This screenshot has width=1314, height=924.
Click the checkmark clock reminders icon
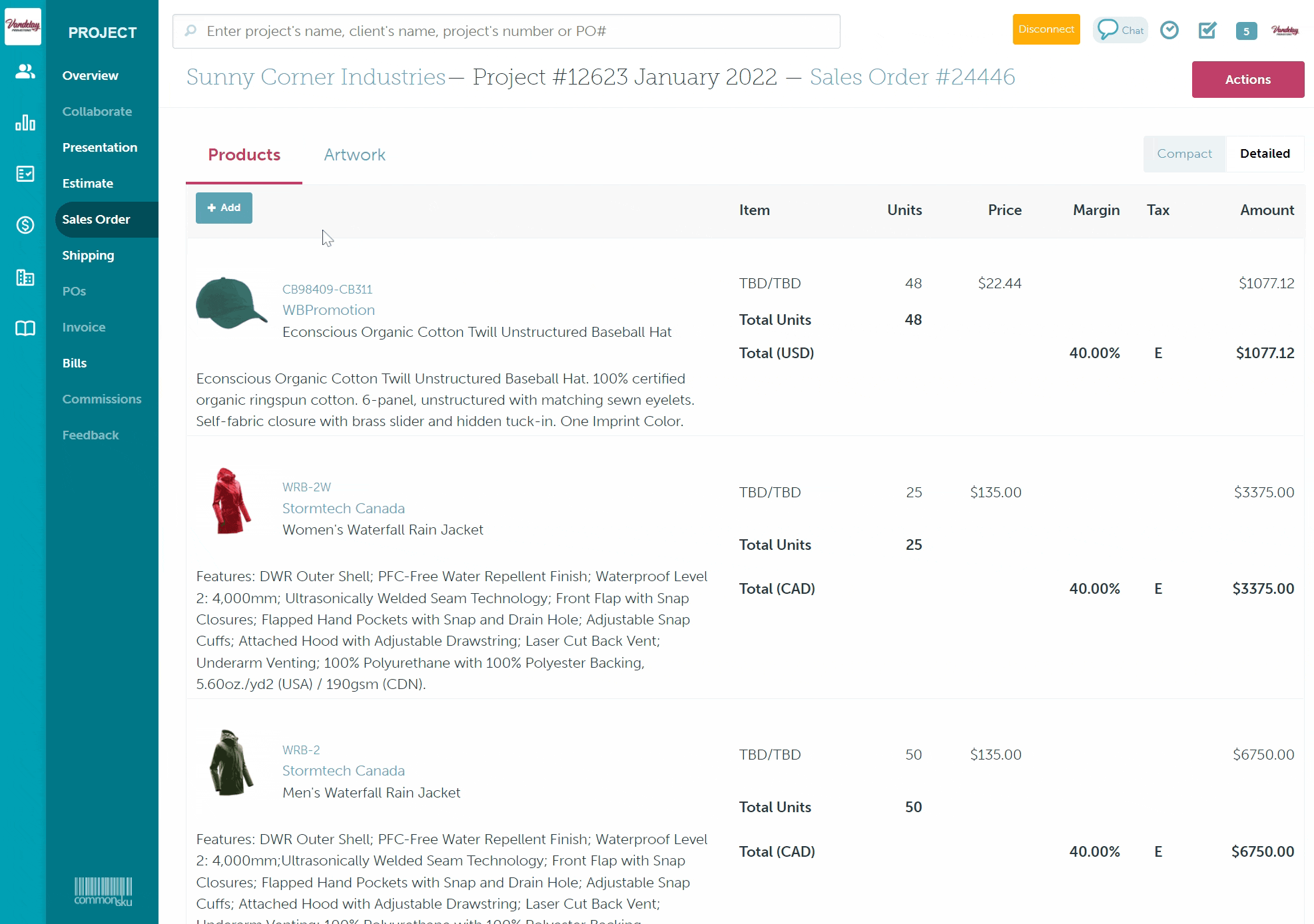[1169, 31]
